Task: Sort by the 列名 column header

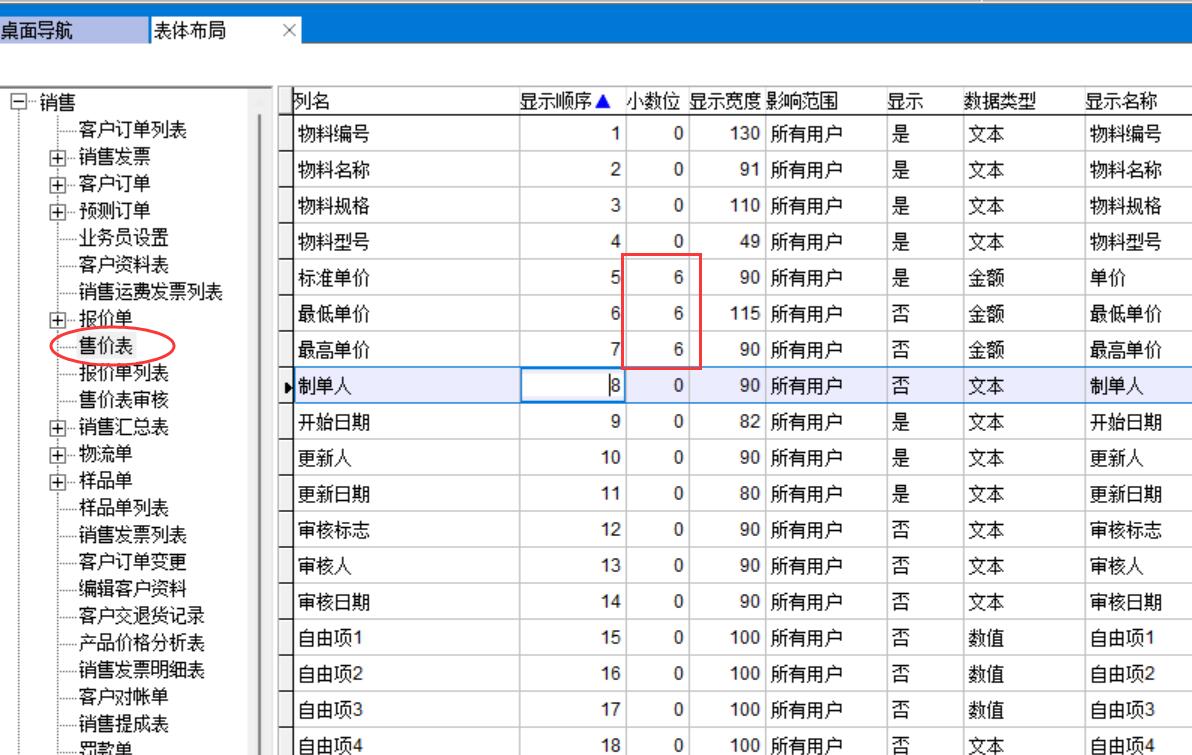Action: click(312, 102)
